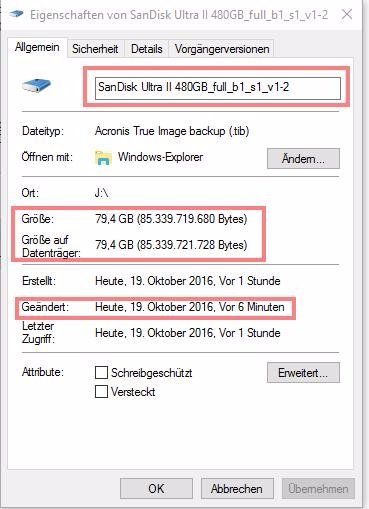Click the Übernehmen button
369x509 pixels.
(x=318, y=489)
